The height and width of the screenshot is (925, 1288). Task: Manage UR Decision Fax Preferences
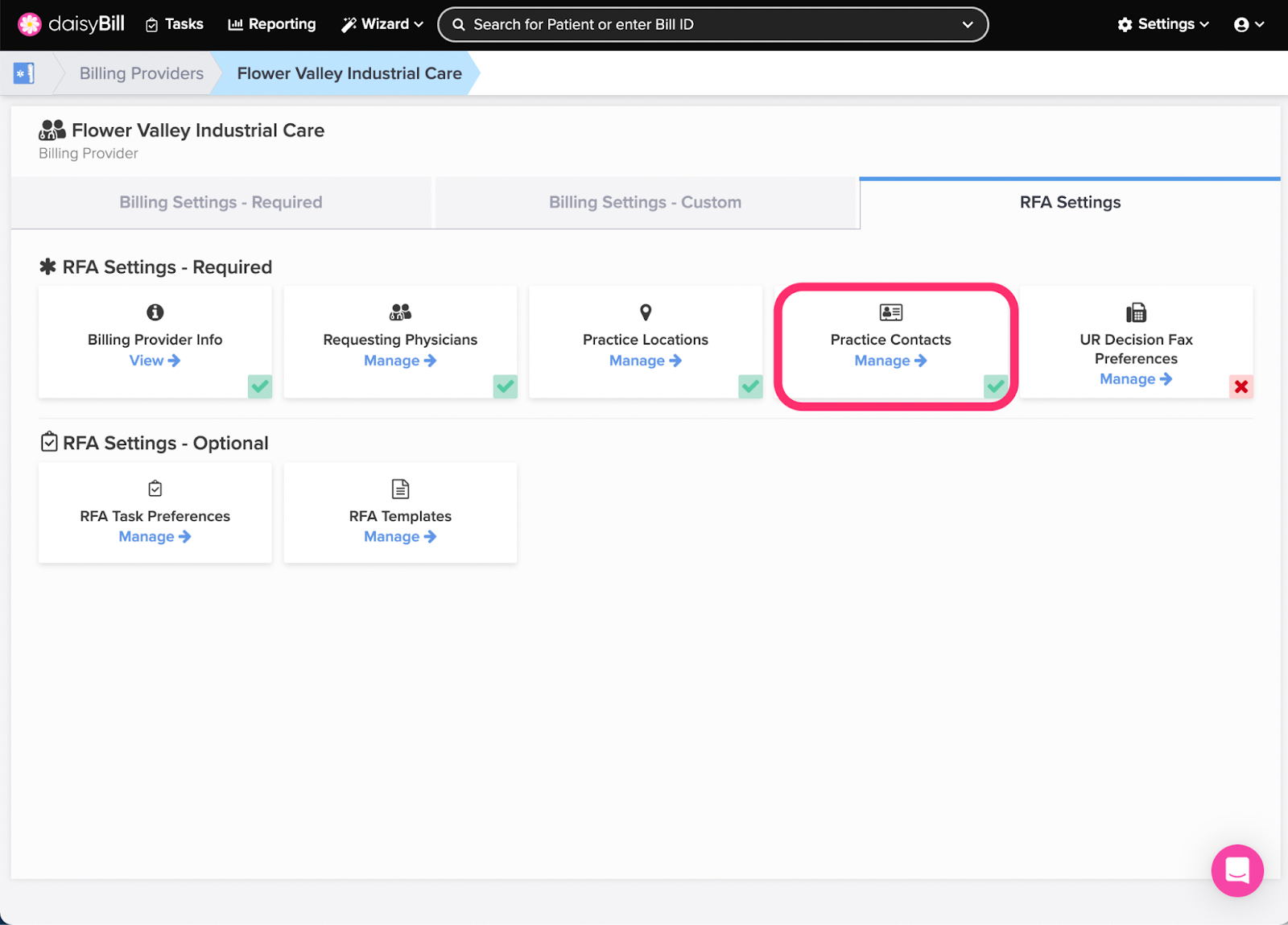tap(1136, 379)
